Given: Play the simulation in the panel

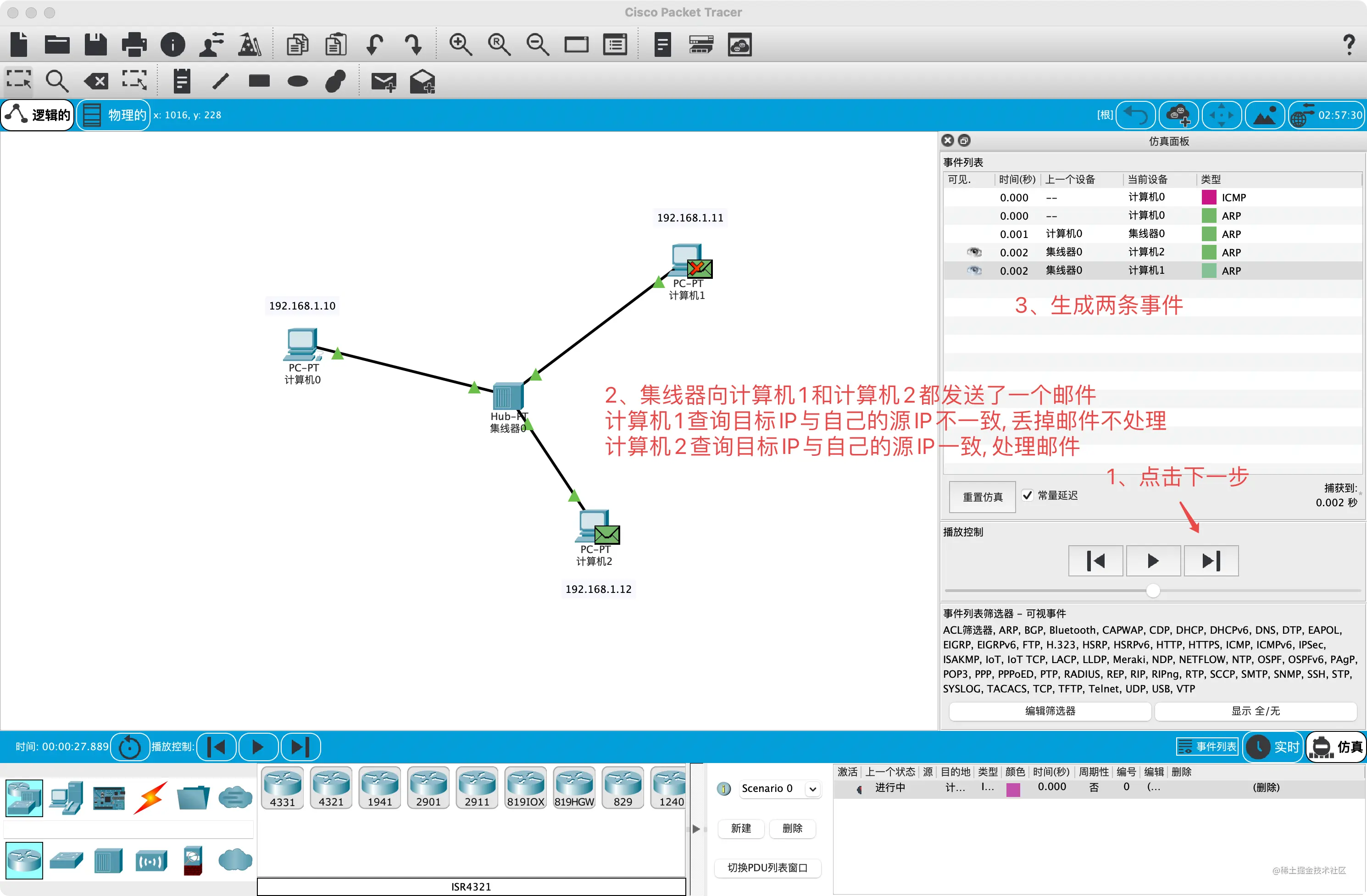Looking at the screenshot, I should coord(1153,561).
